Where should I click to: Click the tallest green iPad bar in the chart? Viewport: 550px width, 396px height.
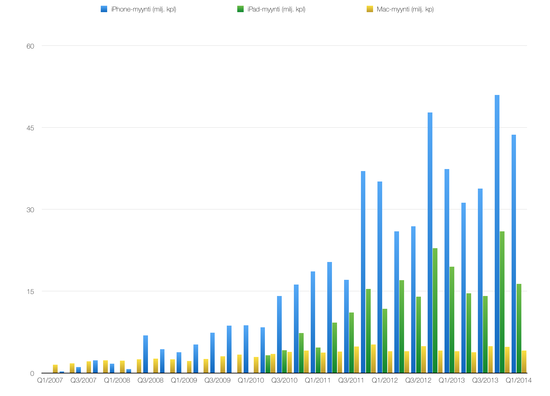pos(502,302)
